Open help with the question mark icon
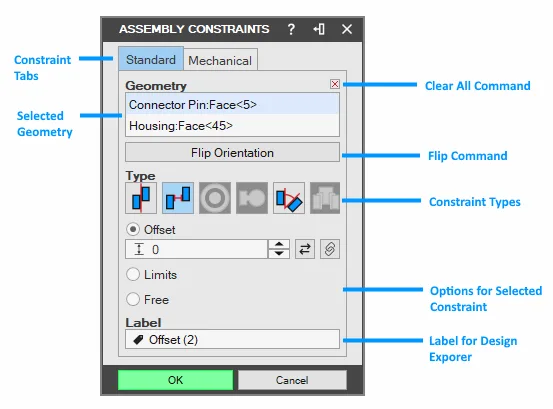 pos(291,29)
